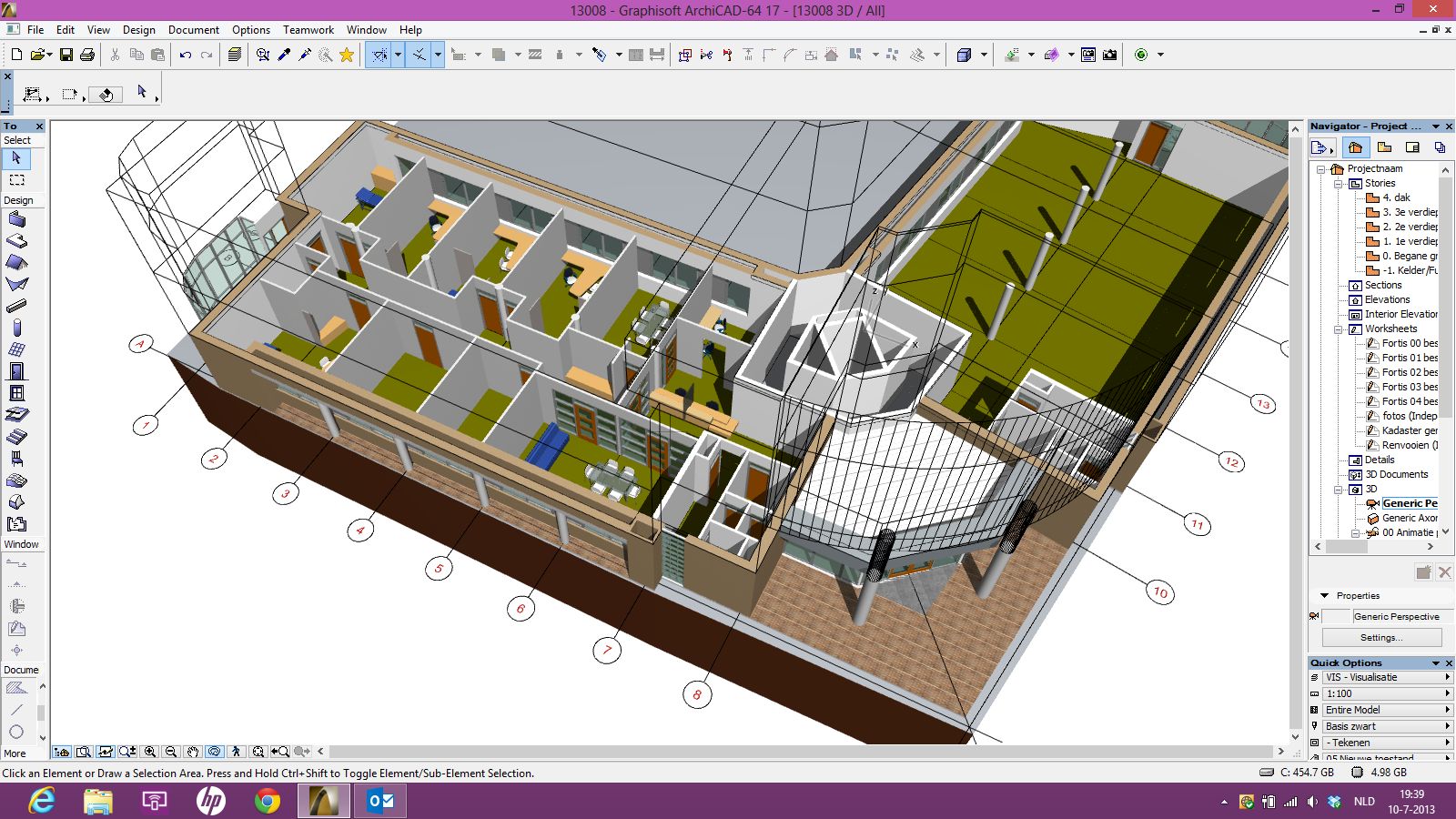Pick the Object chair tool
Viewport: 1456px width, 819px height.
16,459
